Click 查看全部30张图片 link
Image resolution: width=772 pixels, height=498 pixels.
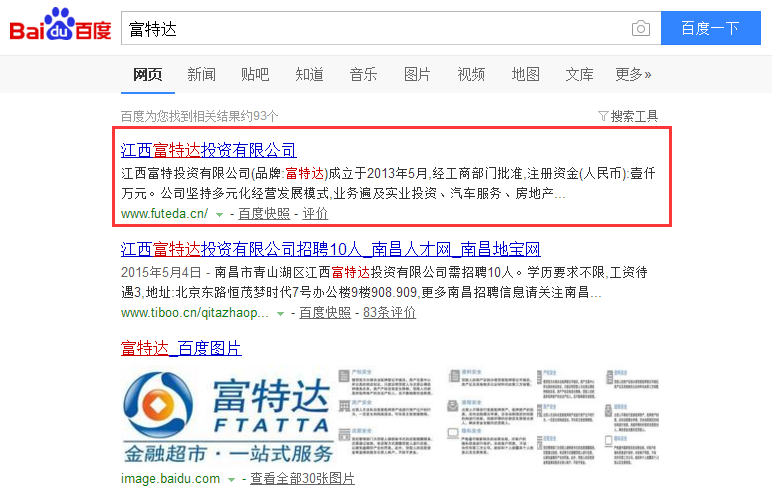(x=302, y=479)
